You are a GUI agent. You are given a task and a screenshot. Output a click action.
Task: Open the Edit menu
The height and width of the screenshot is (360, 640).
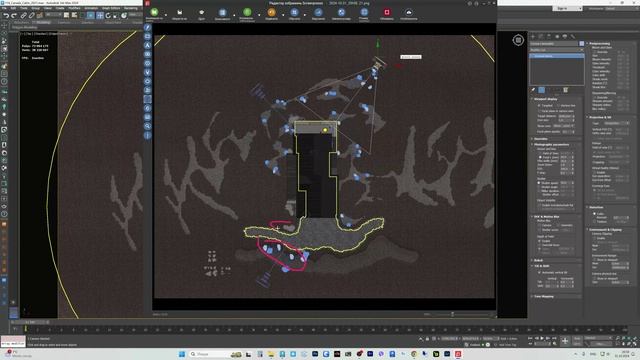click(13, 8)
